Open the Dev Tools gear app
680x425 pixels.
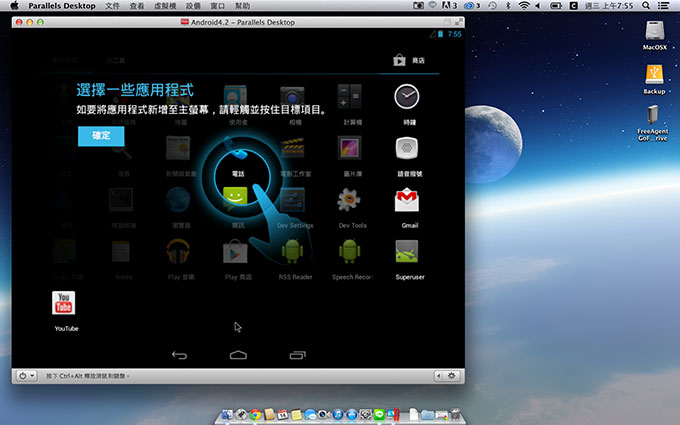click(x=349, y=199)
